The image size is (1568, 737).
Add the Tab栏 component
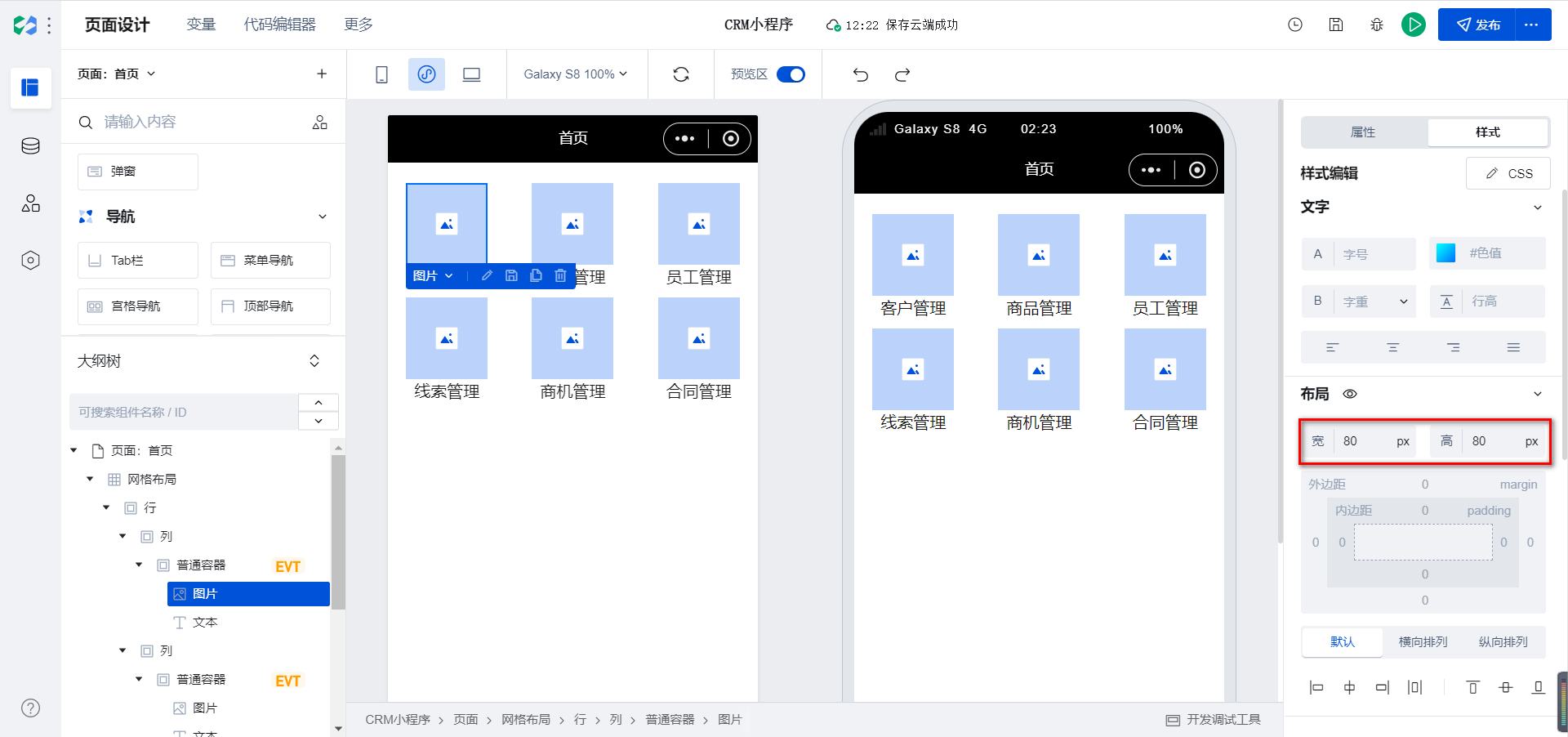click(138, 260)
